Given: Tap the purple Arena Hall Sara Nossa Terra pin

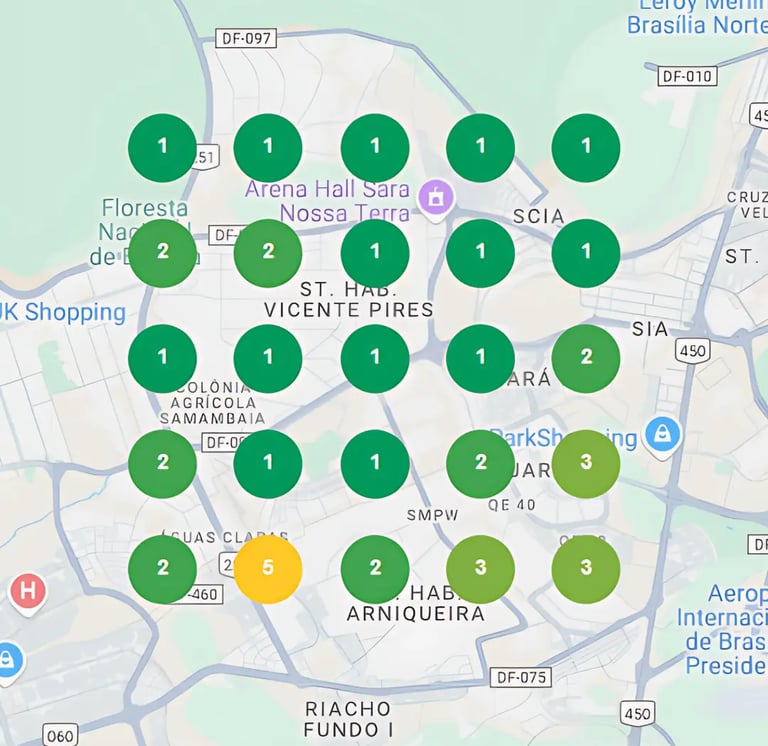Looking at the screenshot, I should (x=435, y=199).
